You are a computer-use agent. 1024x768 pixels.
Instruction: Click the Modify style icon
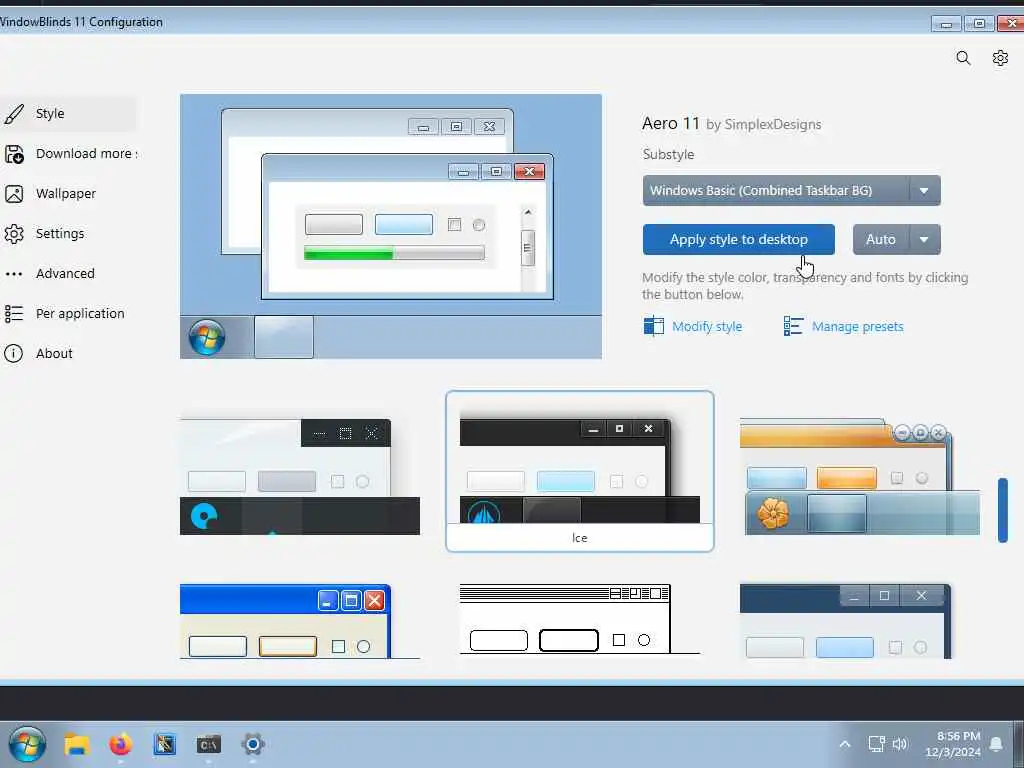(653, 326)
